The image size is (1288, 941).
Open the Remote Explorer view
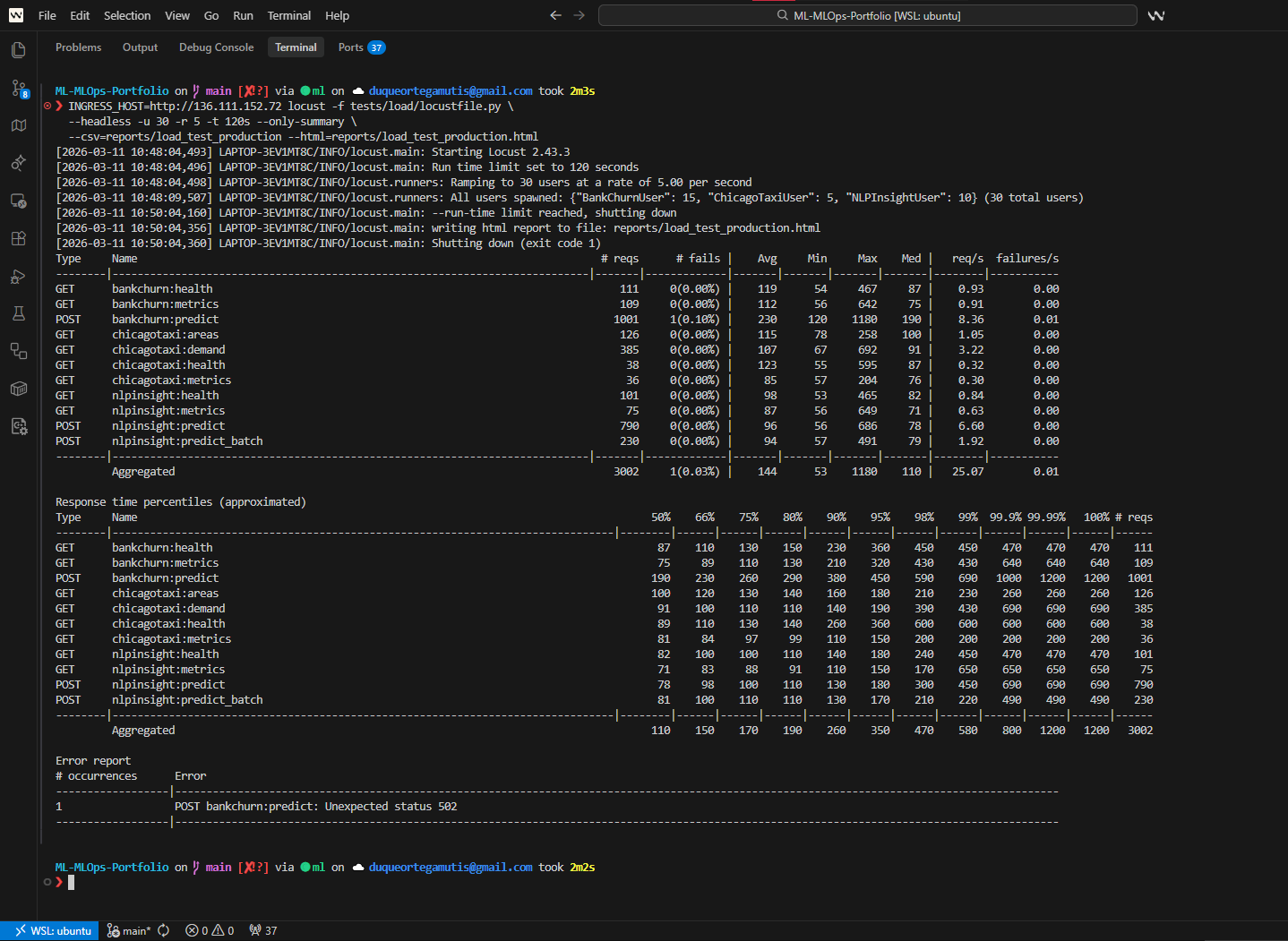pyautogui.click(x=18, y=201)
